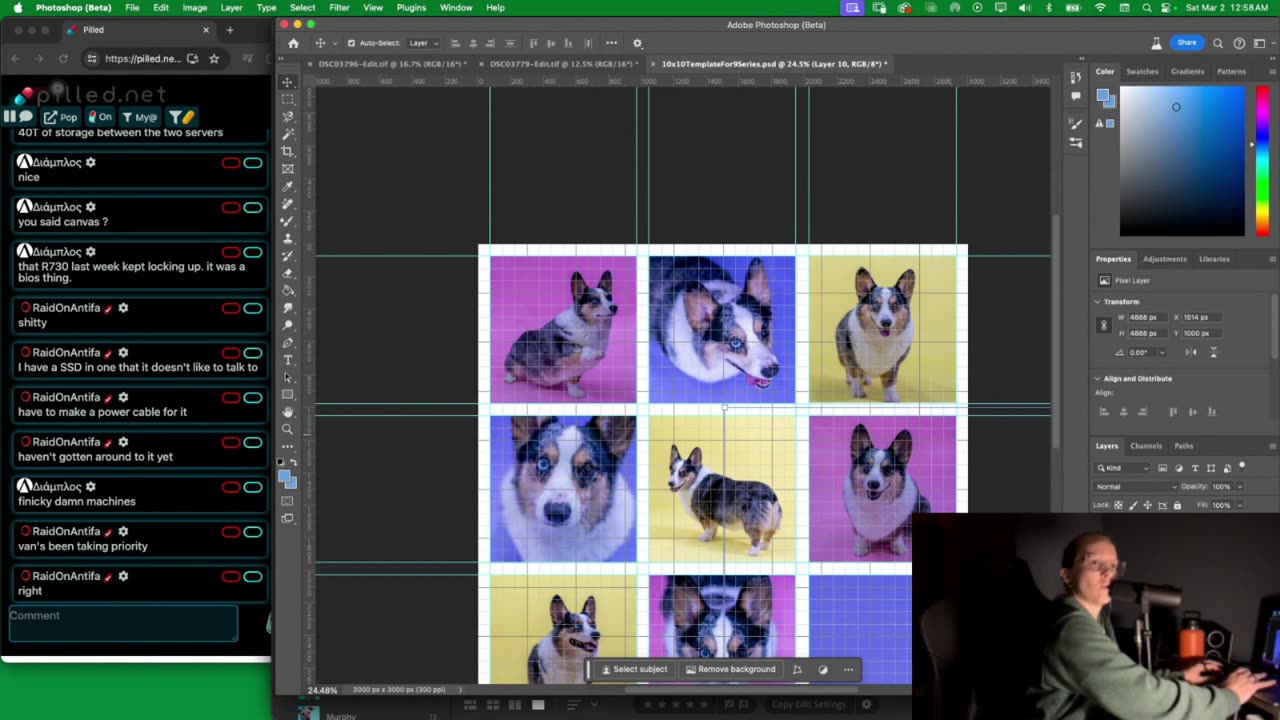The width and height of the screenshot is (1280, 720).
Task: Select the Paint Bucket tool
Action: [x=287, y=290]
